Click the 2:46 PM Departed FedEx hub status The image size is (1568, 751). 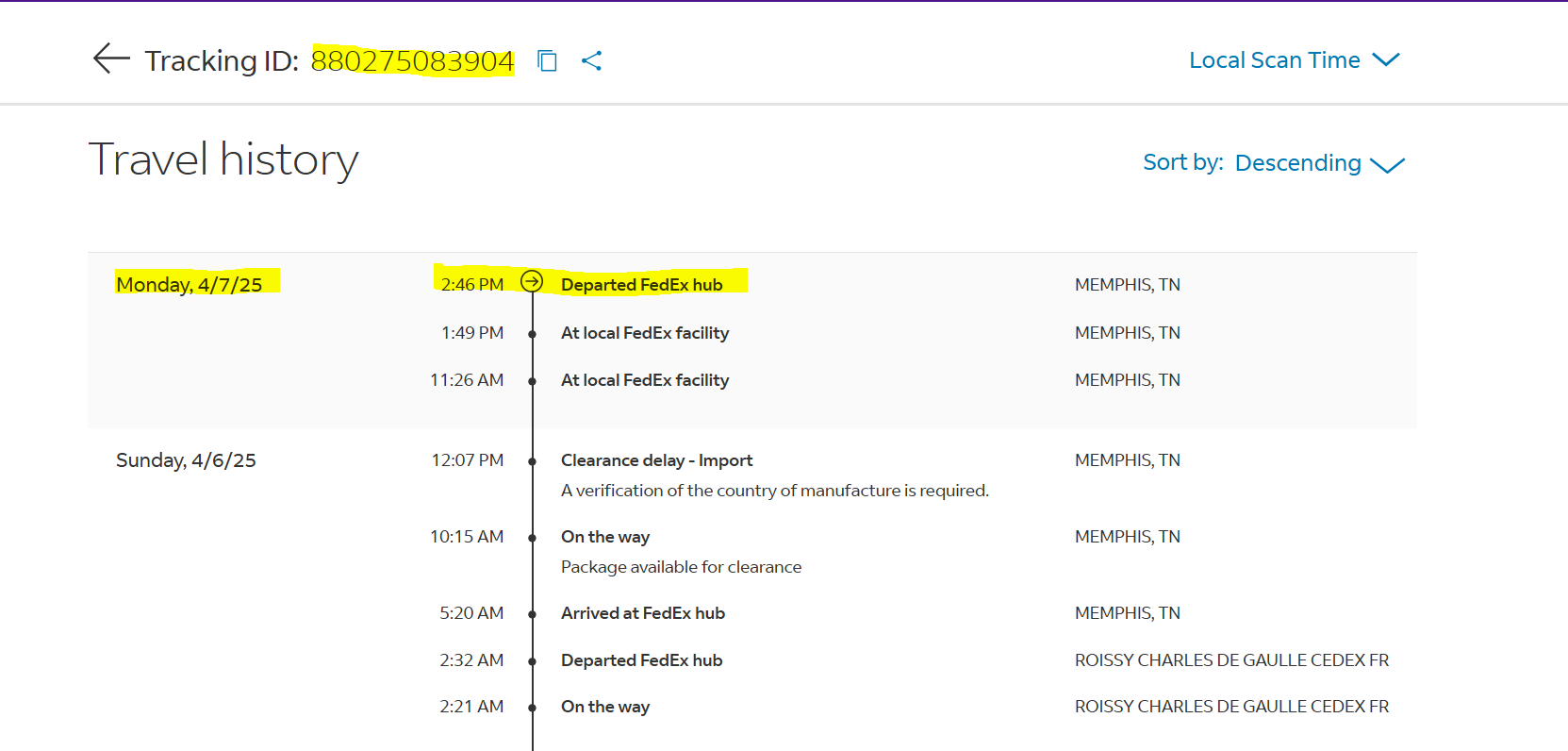click(641, 284)
